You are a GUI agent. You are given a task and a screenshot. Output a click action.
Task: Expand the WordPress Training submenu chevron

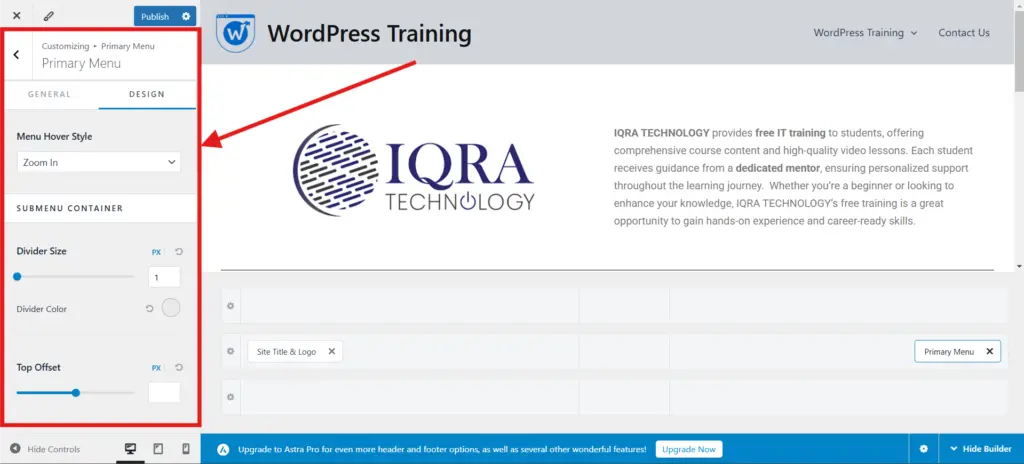(914, 33)
